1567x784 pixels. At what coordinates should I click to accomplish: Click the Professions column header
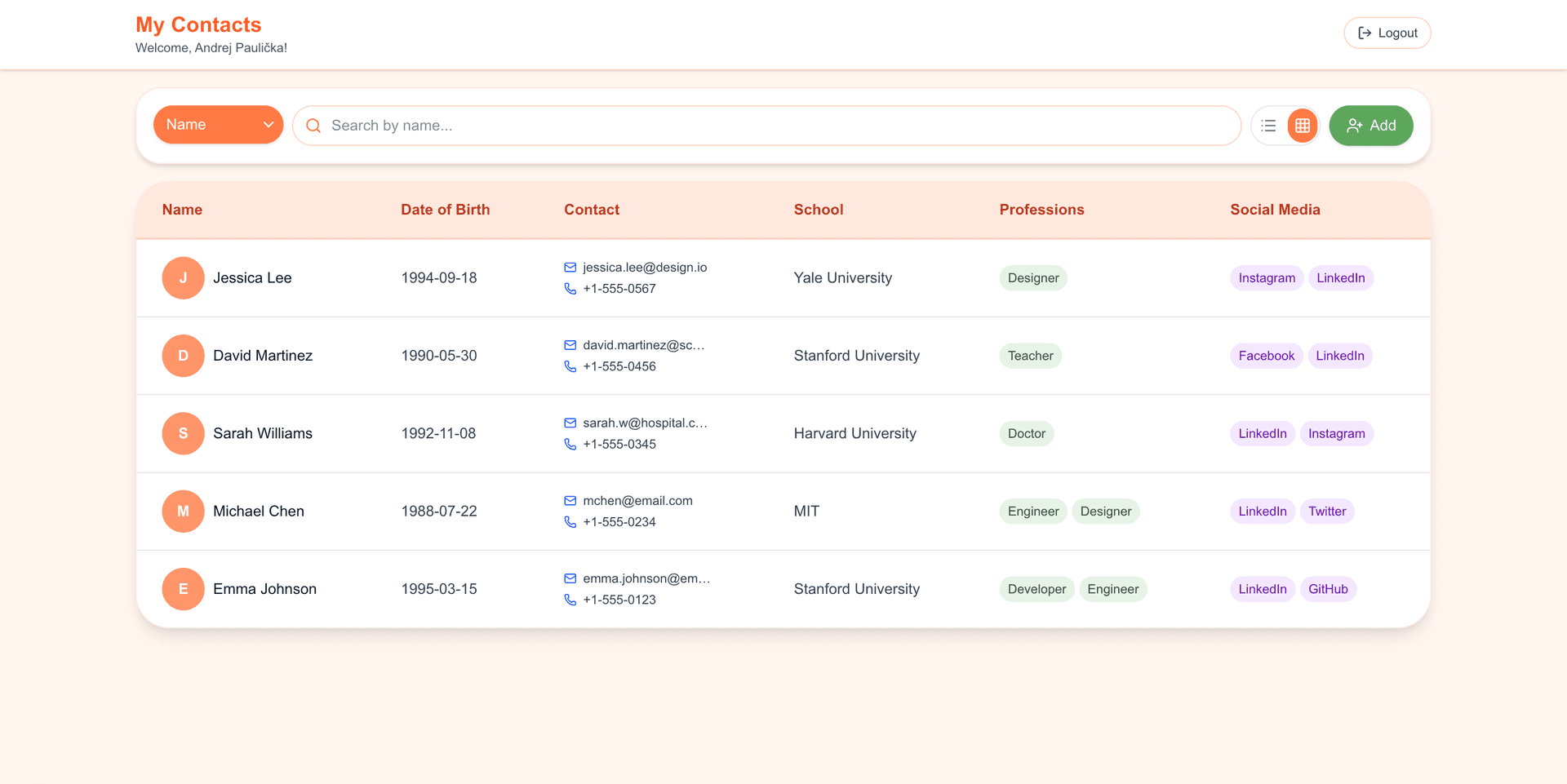[1041, 210]
